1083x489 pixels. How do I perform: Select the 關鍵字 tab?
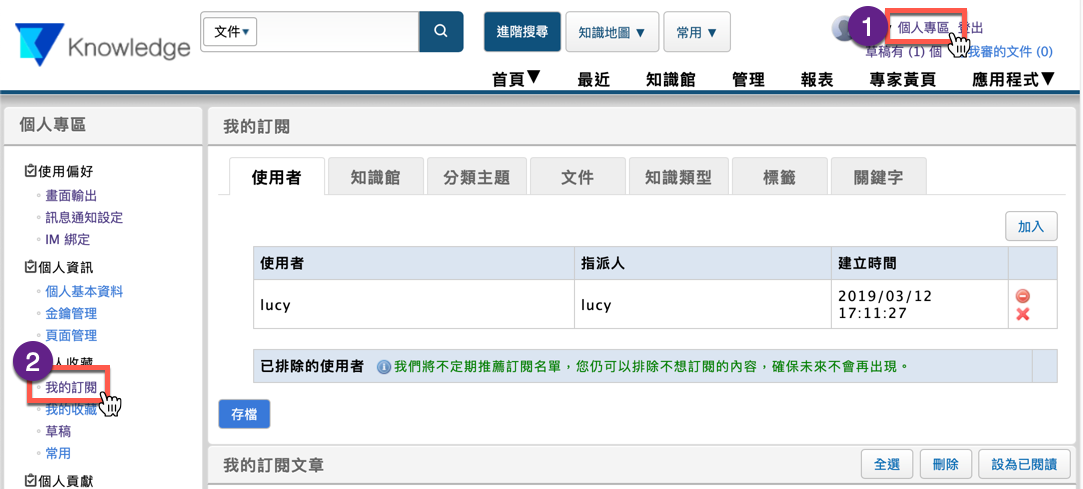(x=881, y=177)
